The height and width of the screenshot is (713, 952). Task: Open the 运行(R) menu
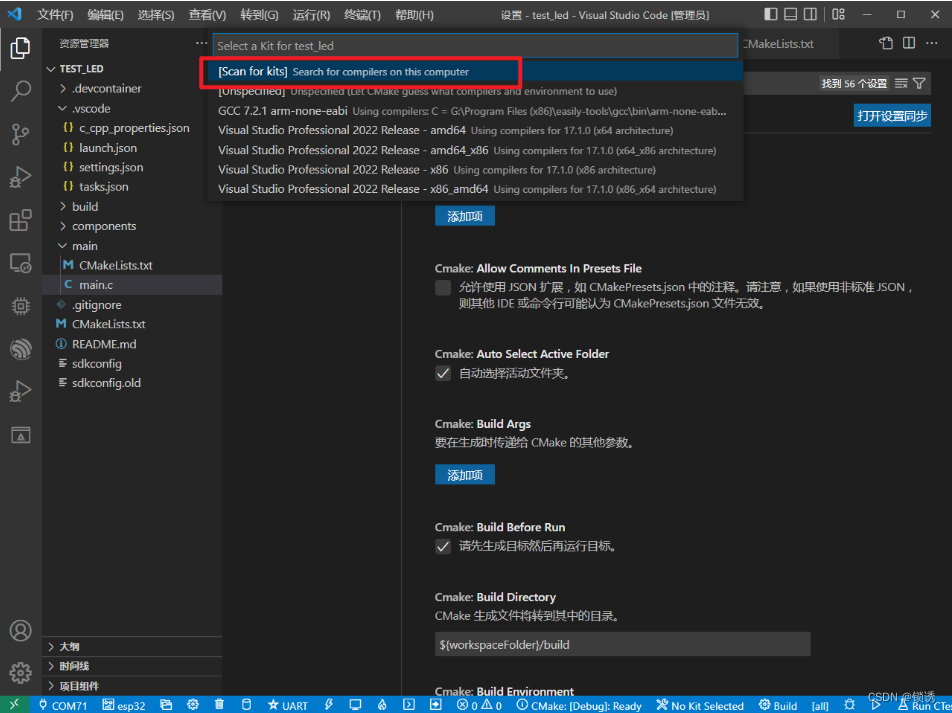click(311, 15)
